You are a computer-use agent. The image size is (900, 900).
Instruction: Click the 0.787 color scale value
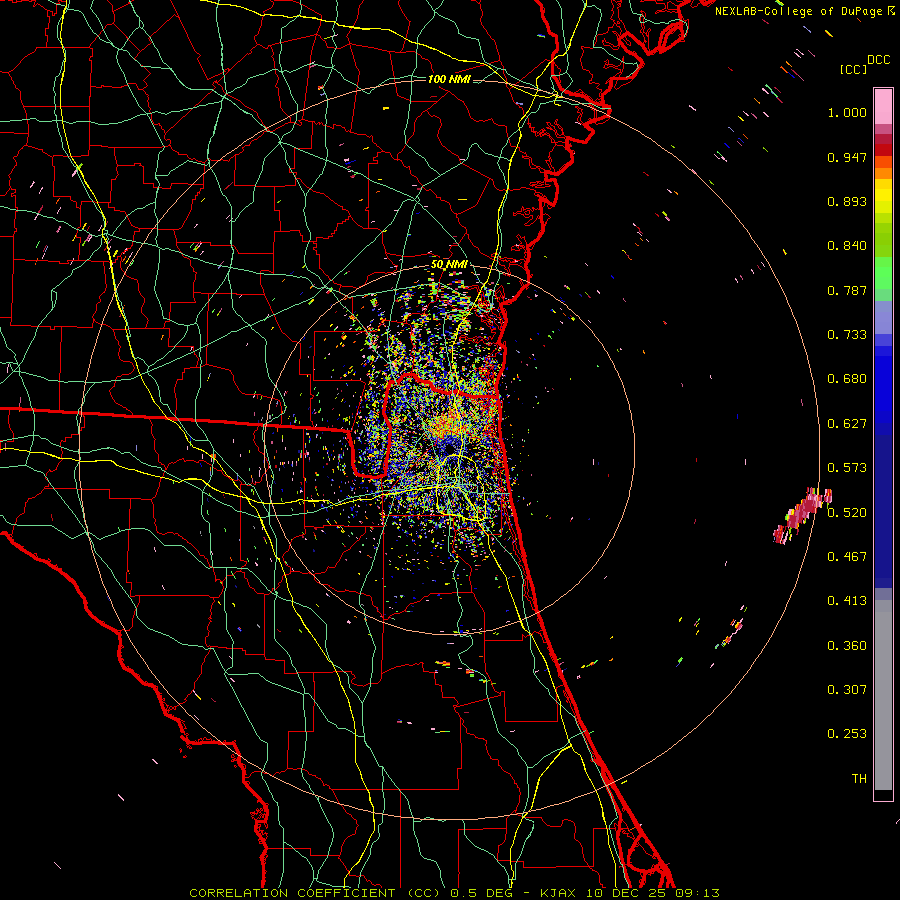pyautogui.click(x=847, y=290)
